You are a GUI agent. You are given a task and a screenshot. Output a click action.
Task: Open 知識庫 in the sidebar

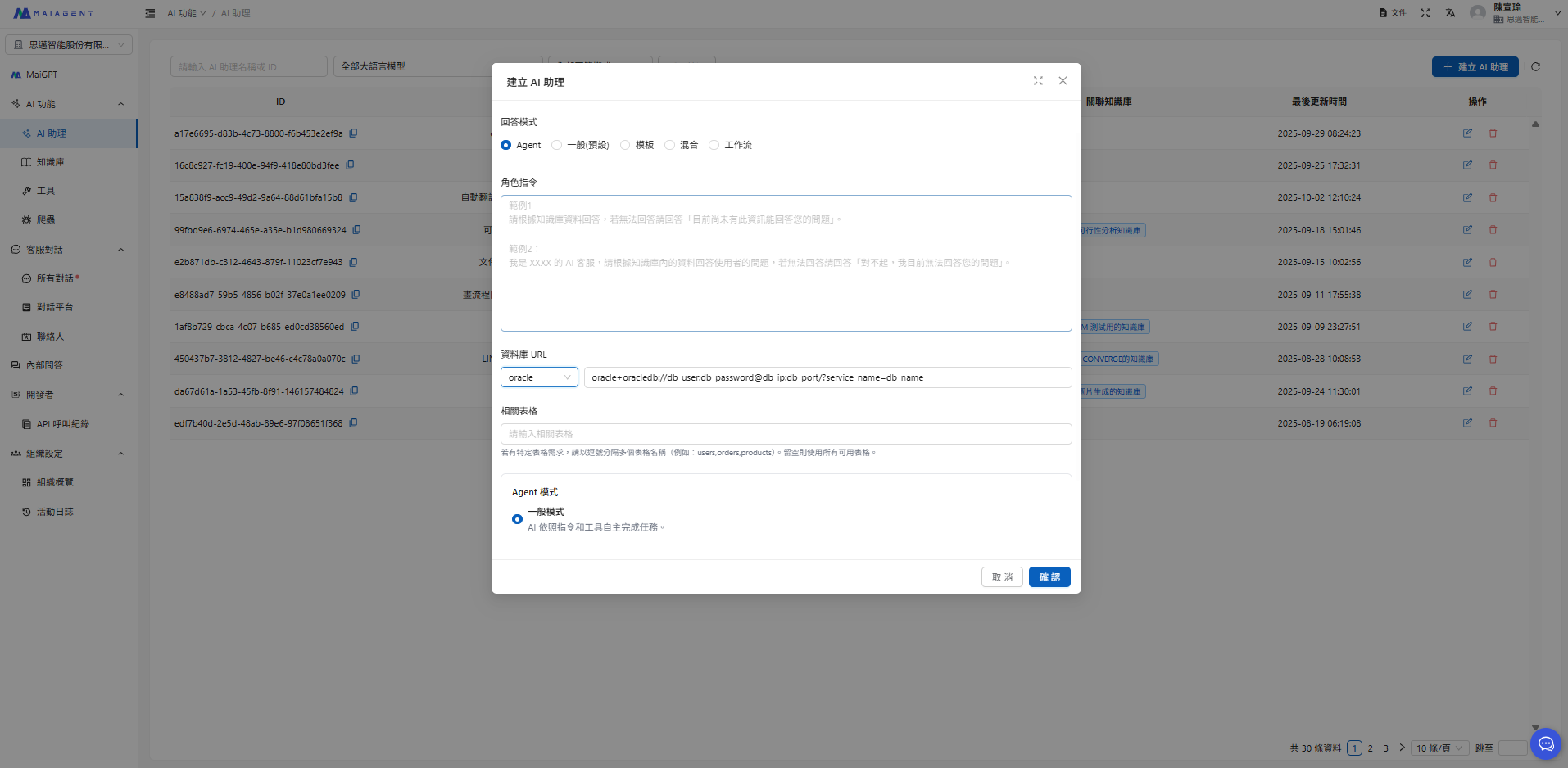(50, 162)
